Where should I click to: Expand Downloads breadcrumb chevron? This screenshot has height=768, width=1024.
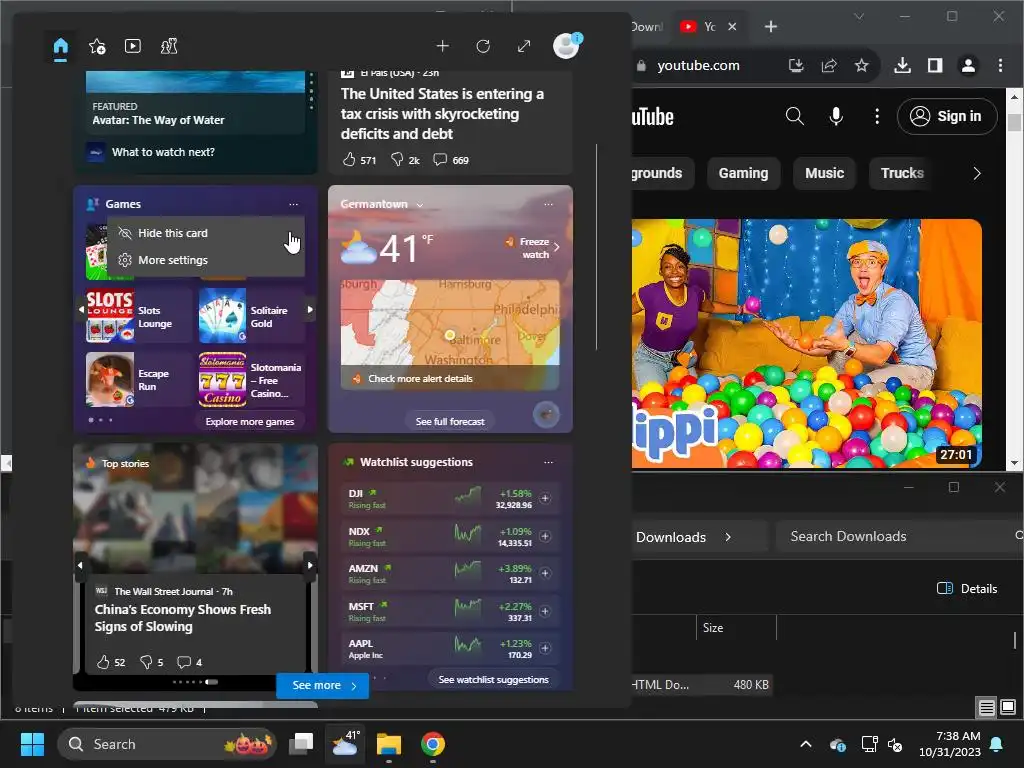click(728, 537)
